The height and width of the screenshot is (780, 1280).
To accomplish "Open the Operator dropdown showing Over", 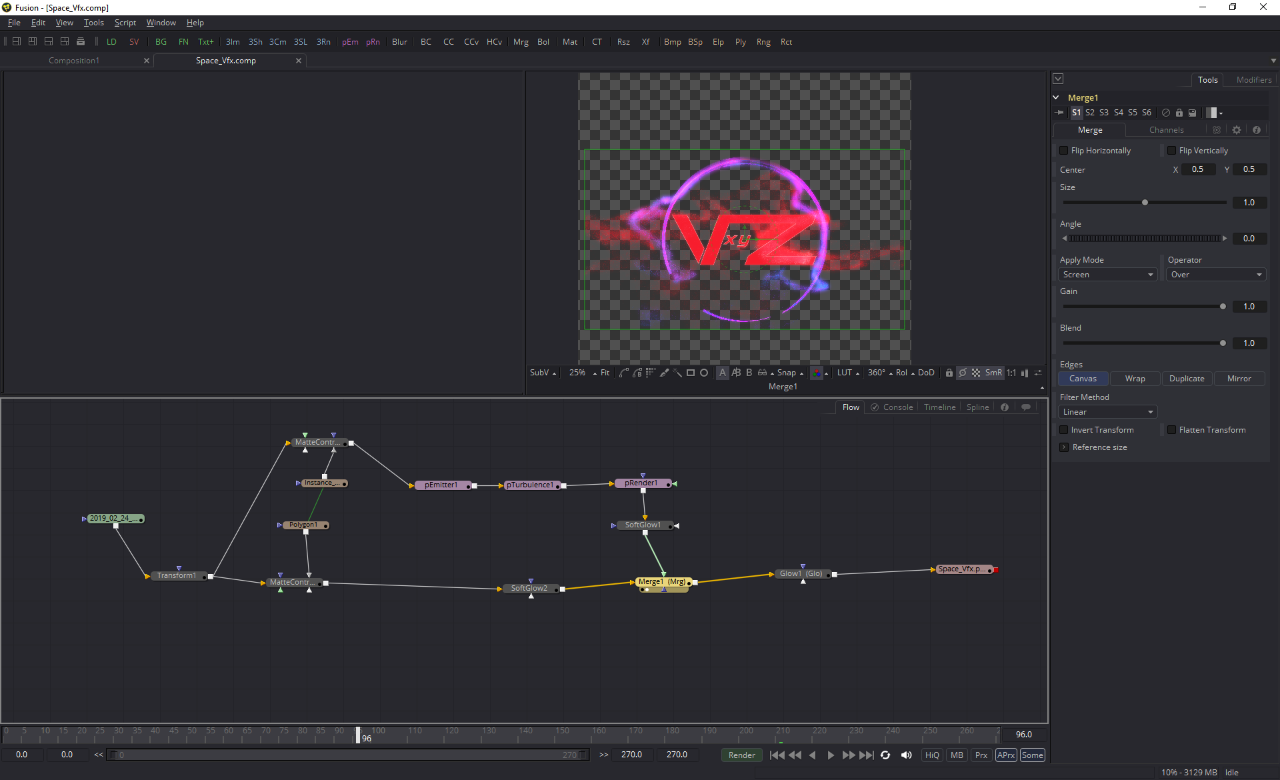I will pos(1215,274).
